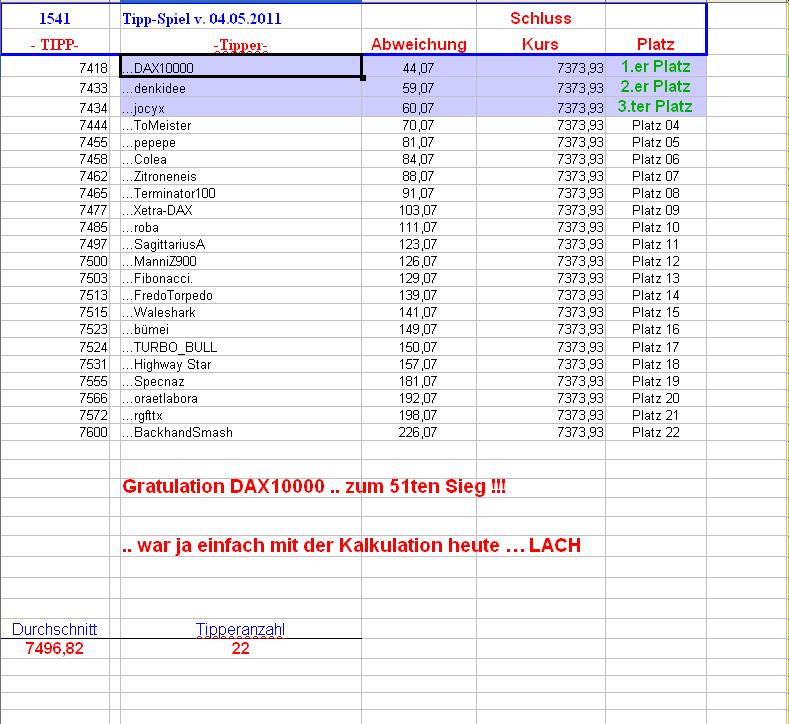Select the ...Highway Star cell

[x=241, y=364]
